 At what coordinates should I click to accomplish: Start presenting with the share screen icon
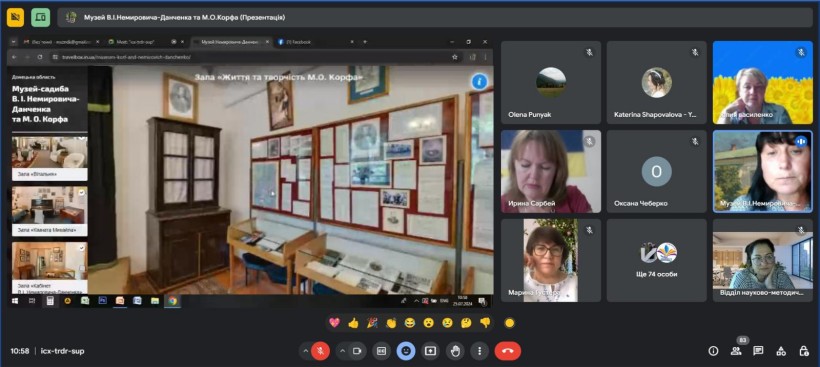(430, 351)
